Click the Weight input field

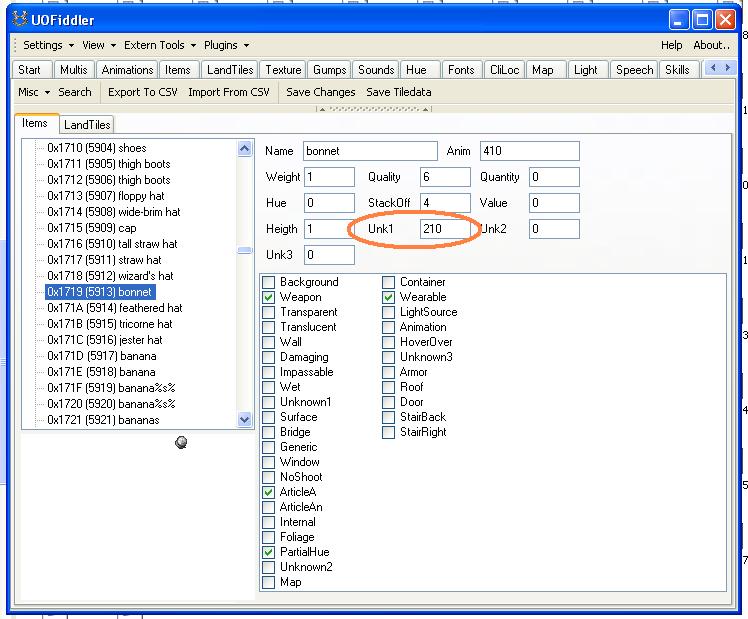click(x=329, y=177)
